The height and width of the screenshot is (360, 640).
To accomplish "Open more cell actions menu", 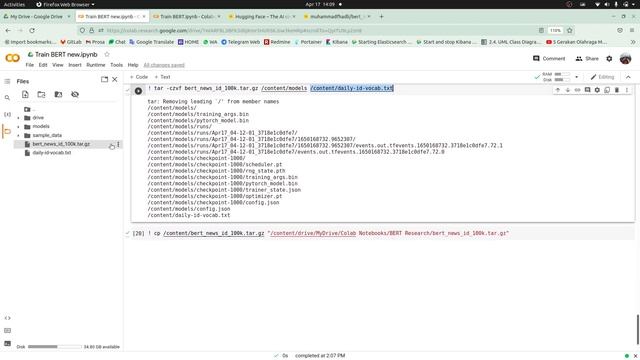I will tap(627, 90).
